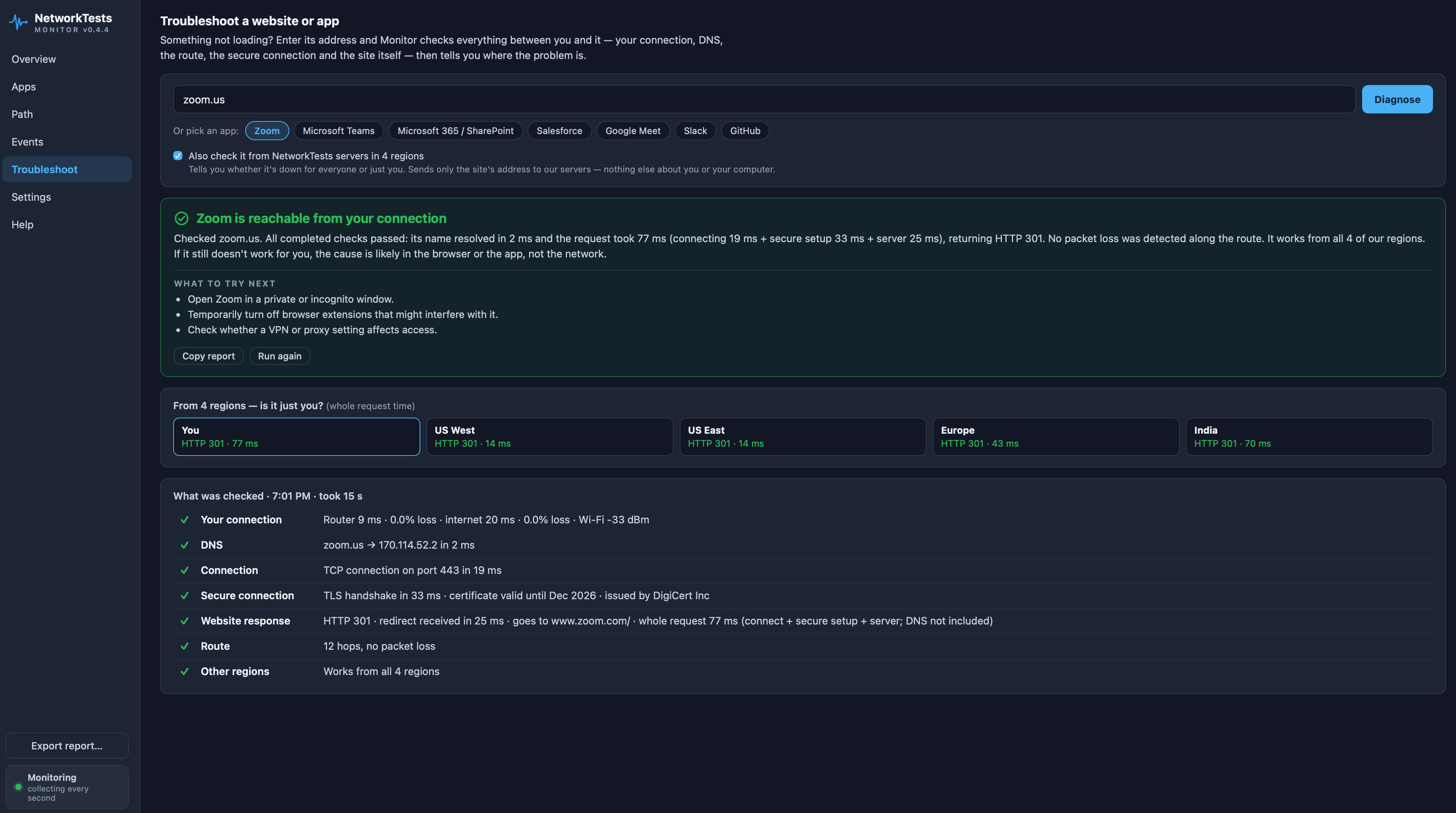Open Settings from the sidebar
This screenshot has height=813, width=1456.
click(67, 197)
